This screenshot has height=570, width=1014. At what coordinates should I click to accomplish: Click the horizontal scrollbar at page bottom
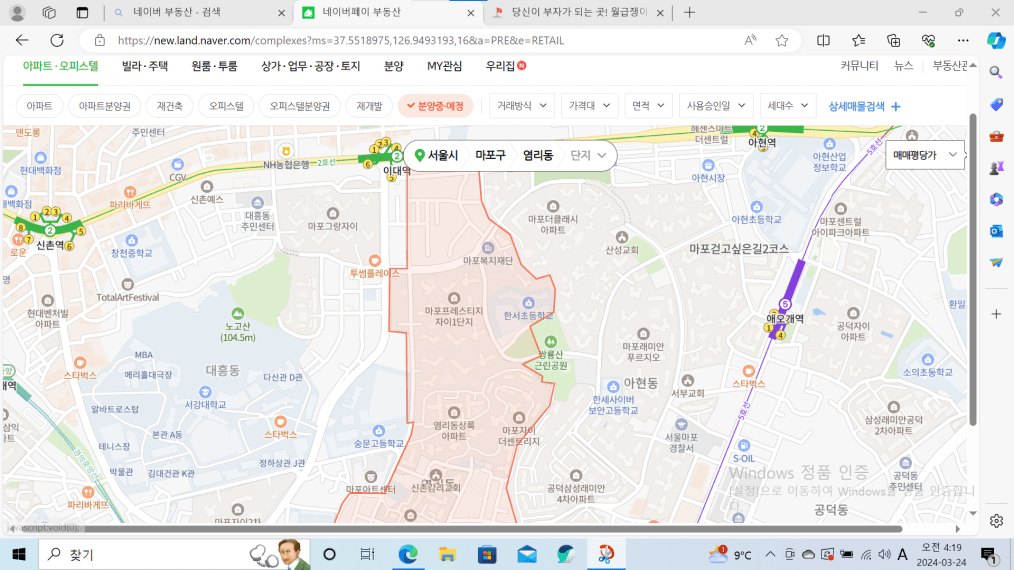493,529
